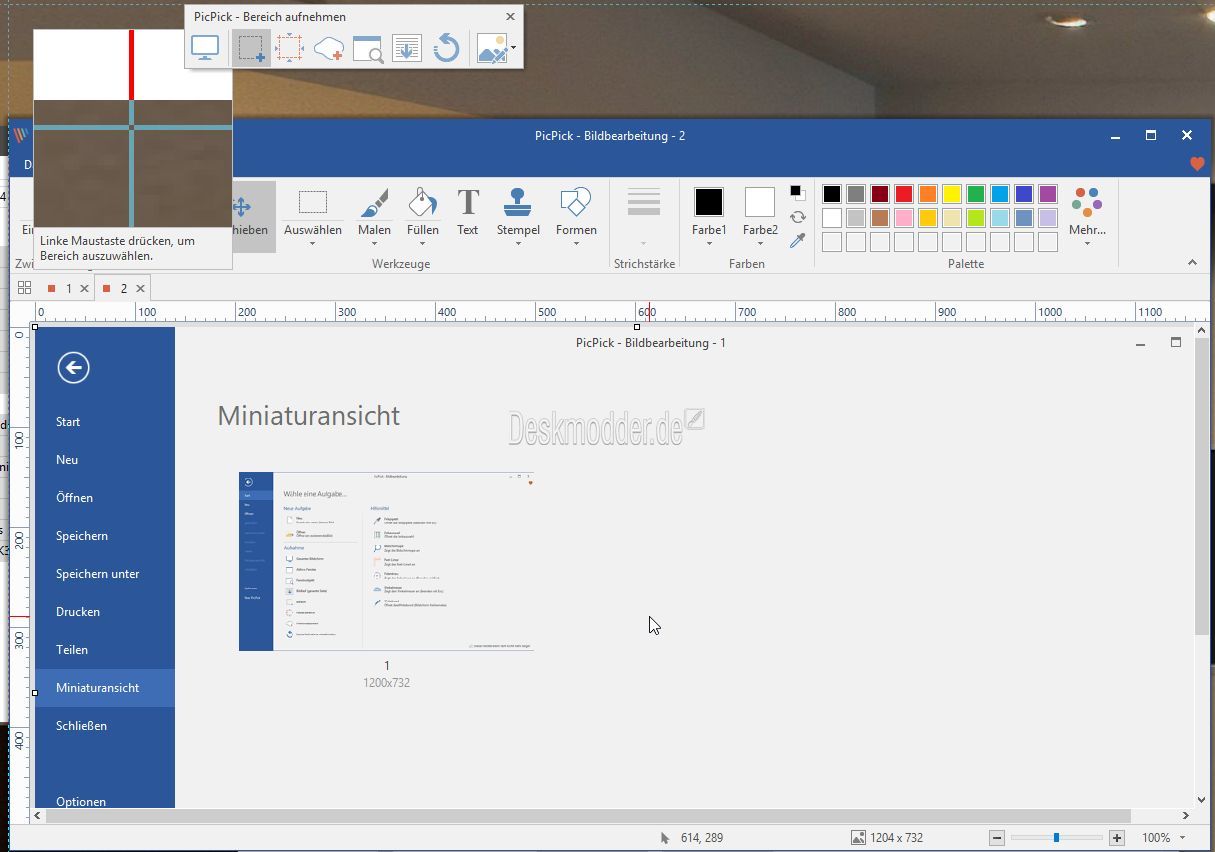Viewport: 1215px width, 852px height.
Task: Choose scrolling window capture icon
Action: pyautogui.click(x=406, y=48)
